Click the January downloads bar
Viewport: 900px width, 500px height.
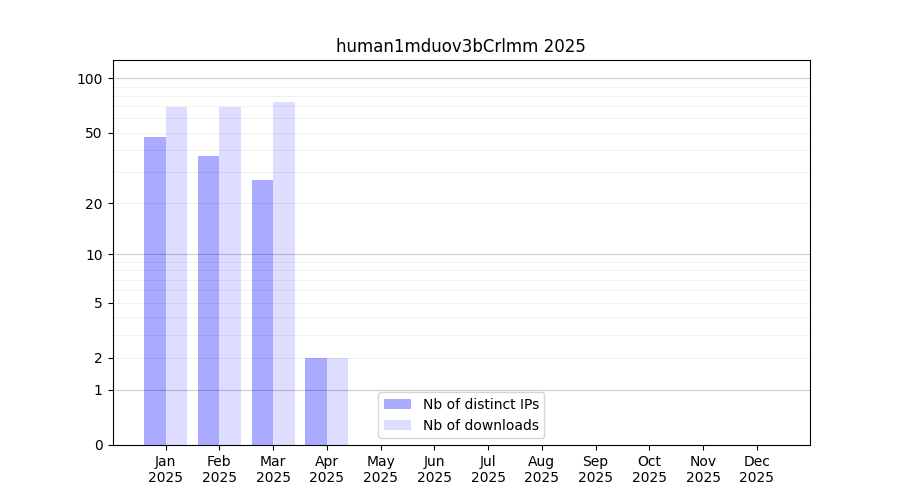pyautogui.click(x=177, y=275)
